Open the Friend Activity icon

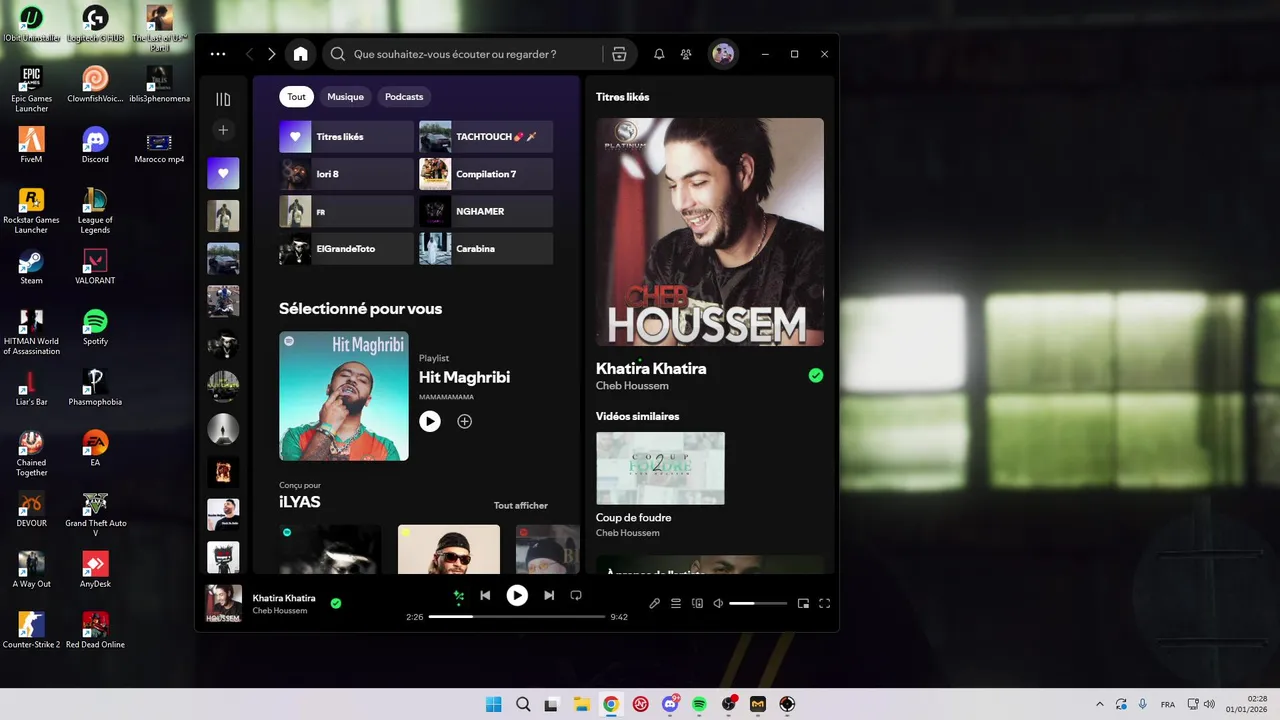(686, 54)
